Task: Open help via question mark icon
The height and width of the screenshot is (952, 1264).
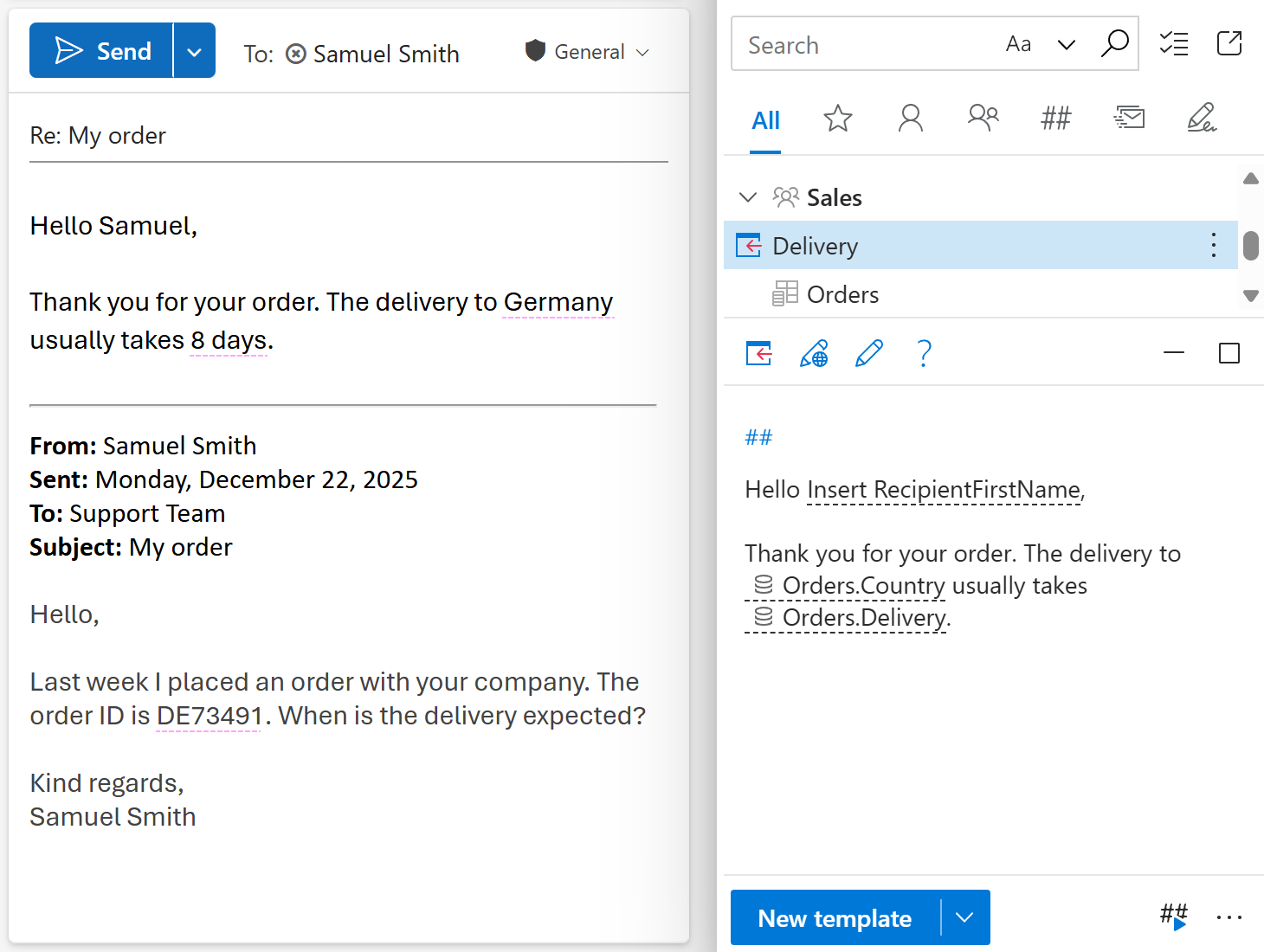Action: 924,353
